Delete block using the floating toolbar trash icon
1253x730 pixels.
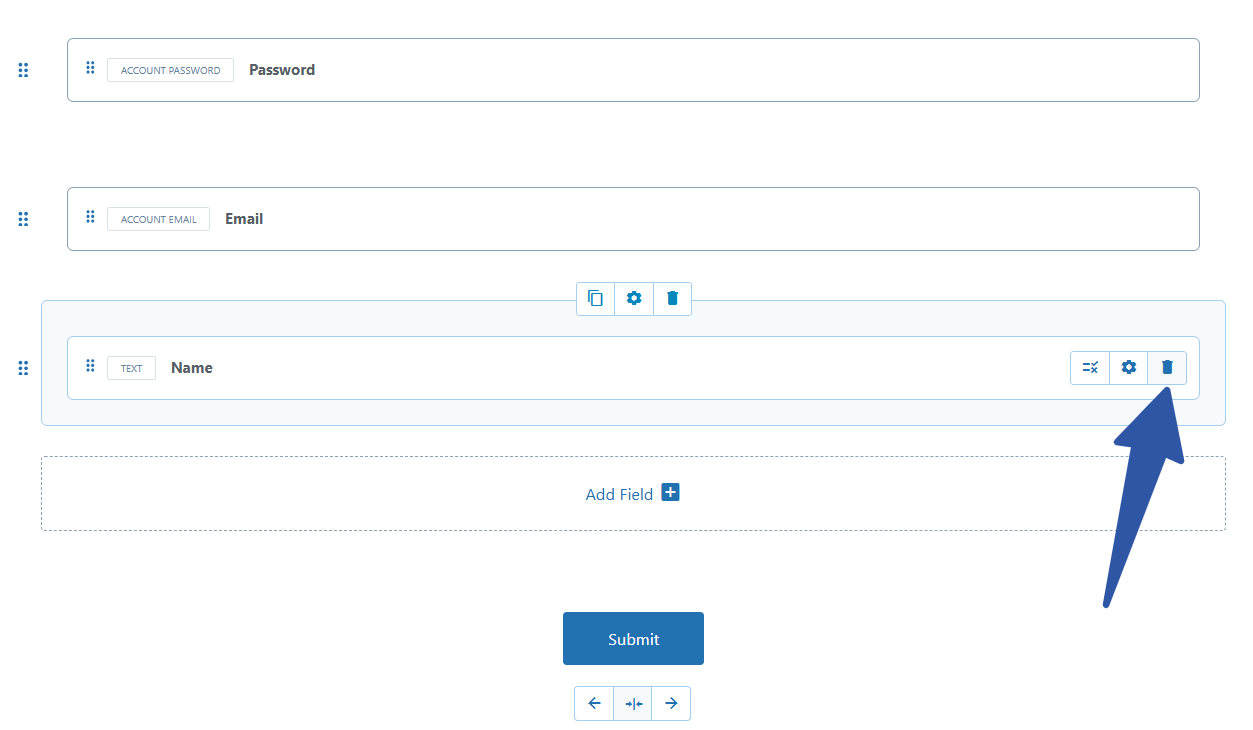[x=671, y=298]
